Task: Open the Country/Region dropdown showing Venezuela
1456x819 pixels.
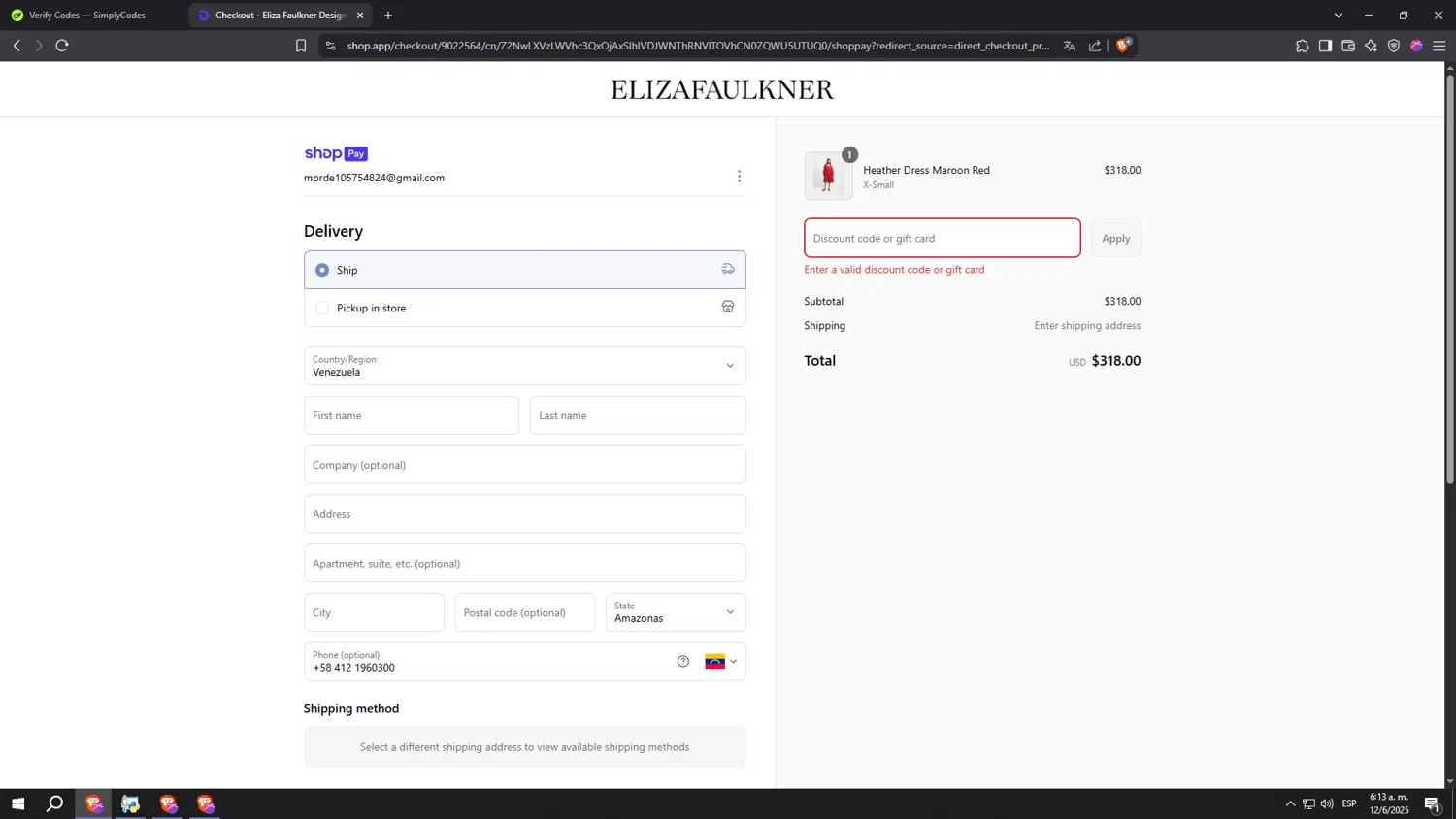Action: click(525, 366)
